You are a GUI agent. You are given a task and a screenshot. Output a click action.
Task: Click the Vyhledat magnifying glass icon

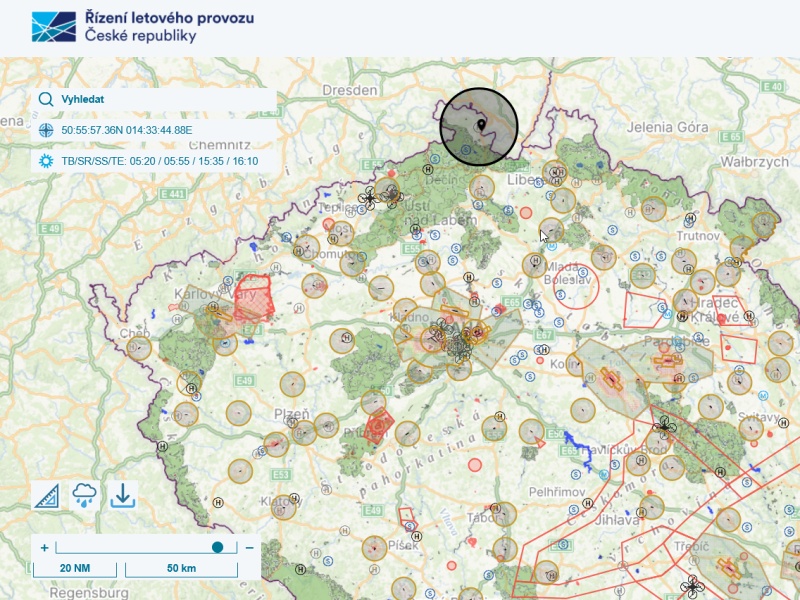[x=46, y=100]
